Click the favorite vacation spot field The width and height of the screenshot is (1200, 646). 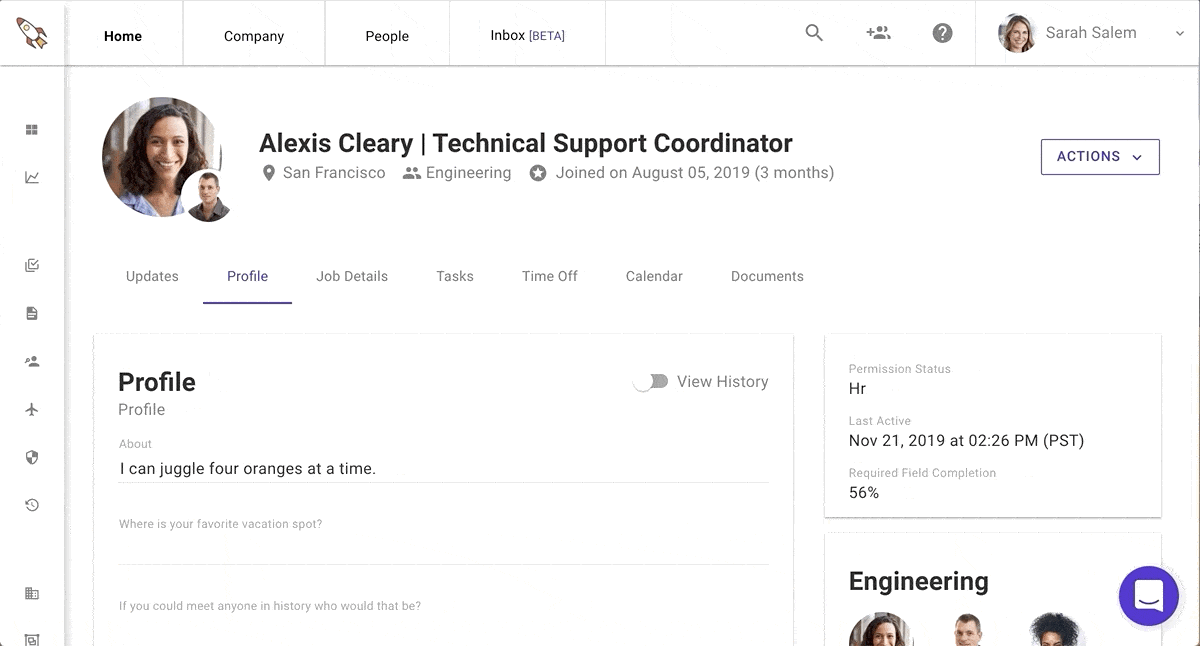(x=443, y=550)
